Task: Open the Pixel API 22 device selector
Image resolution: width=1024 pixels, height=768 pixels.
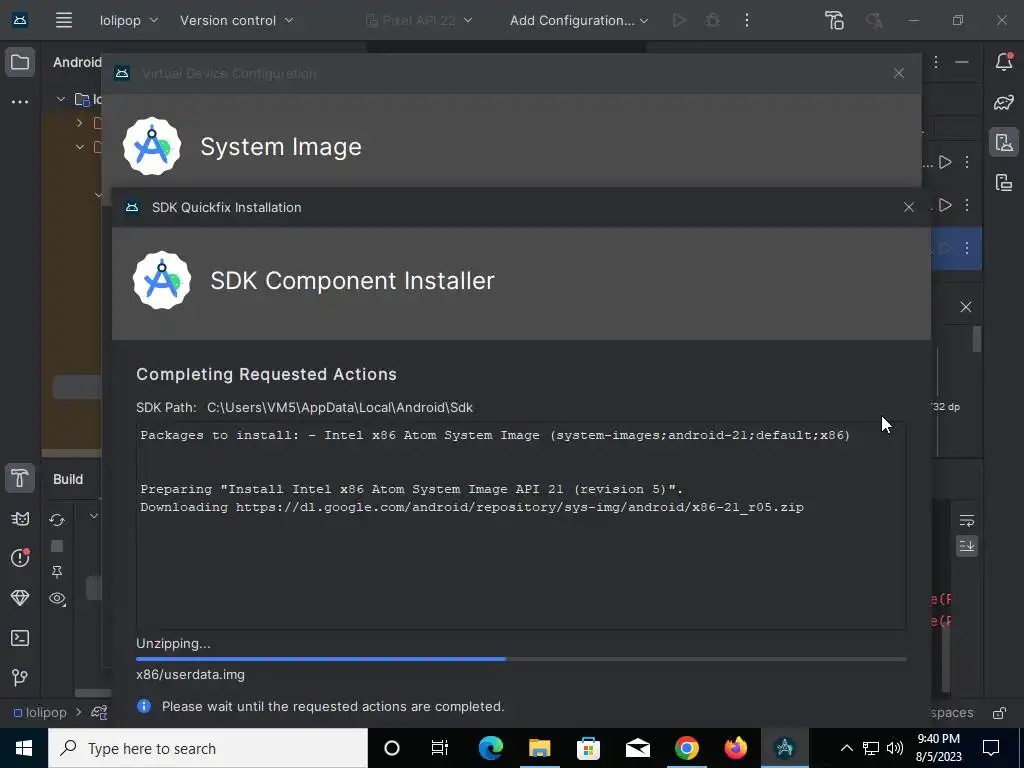Action: coord(419,20)
